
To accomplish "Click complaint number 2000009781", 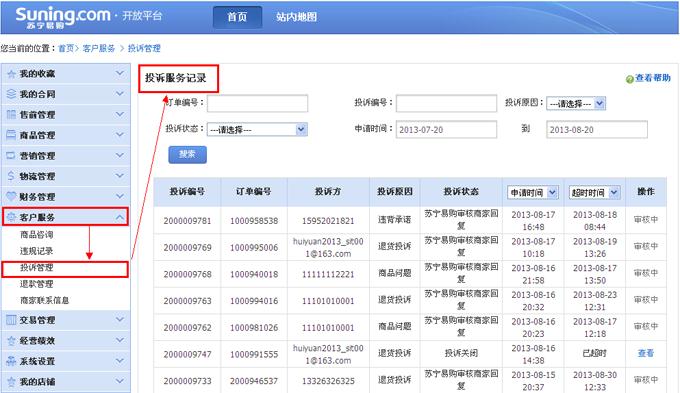I will 187,221.
